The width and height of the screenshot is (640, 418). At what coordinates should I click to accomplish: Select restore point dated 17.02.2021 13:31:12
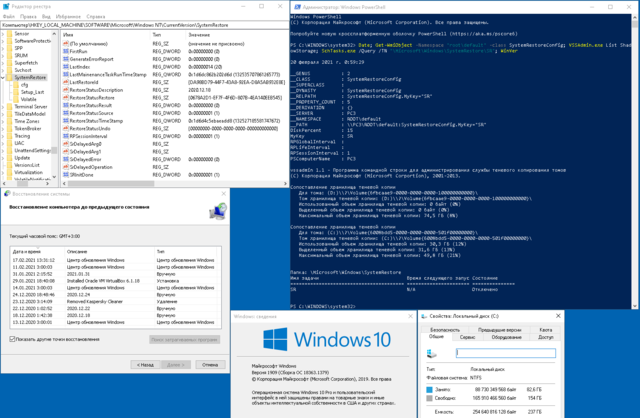click(116, 260)
